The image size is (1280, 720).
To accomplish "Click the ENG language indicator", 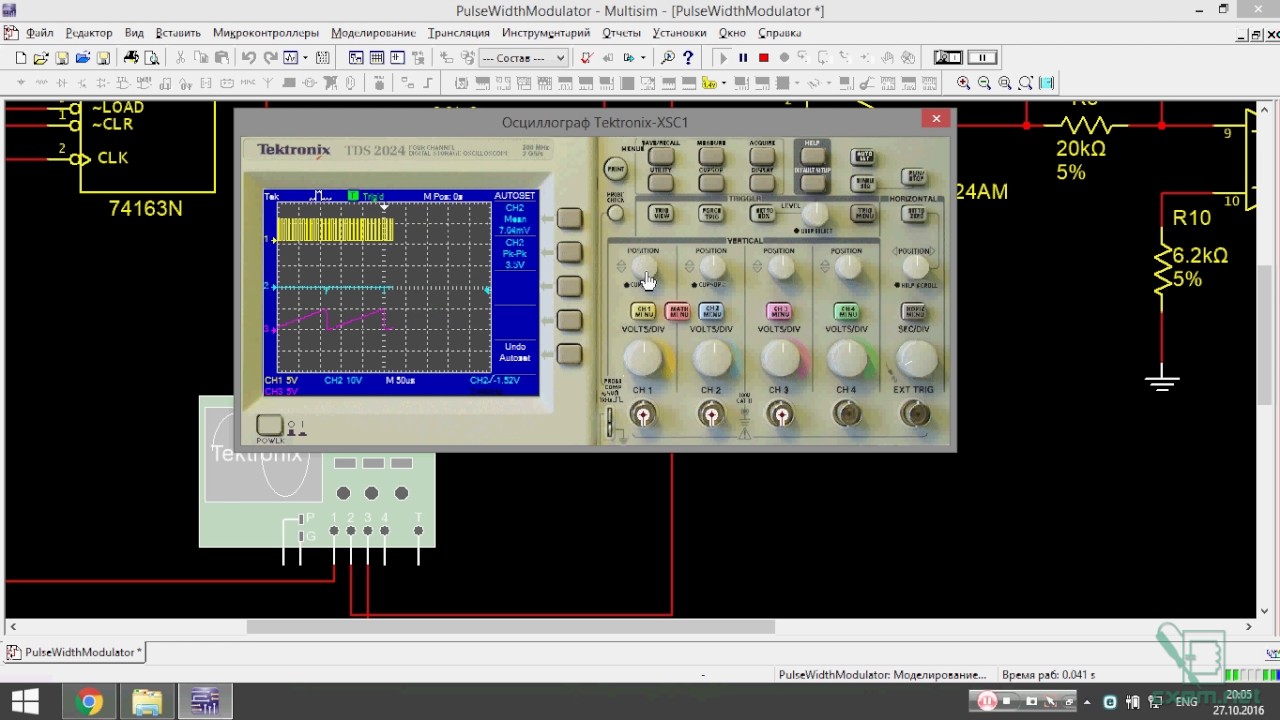I will 1186,702.
